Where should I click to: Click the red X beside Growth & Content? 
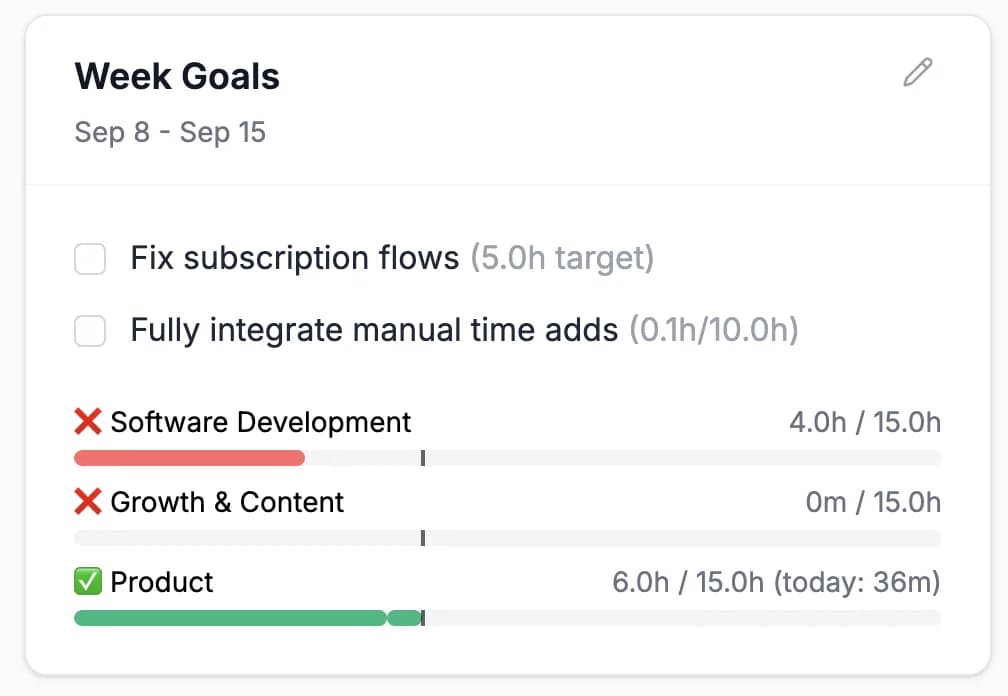(x=88, y=501)
